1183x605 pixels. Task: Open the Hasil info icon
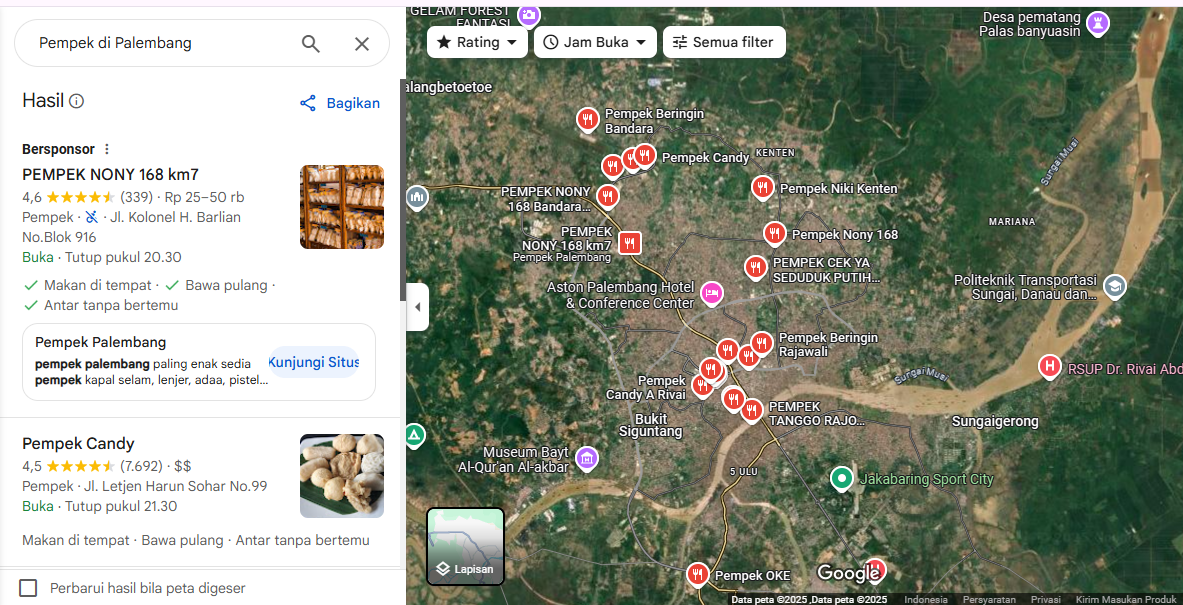76,101
